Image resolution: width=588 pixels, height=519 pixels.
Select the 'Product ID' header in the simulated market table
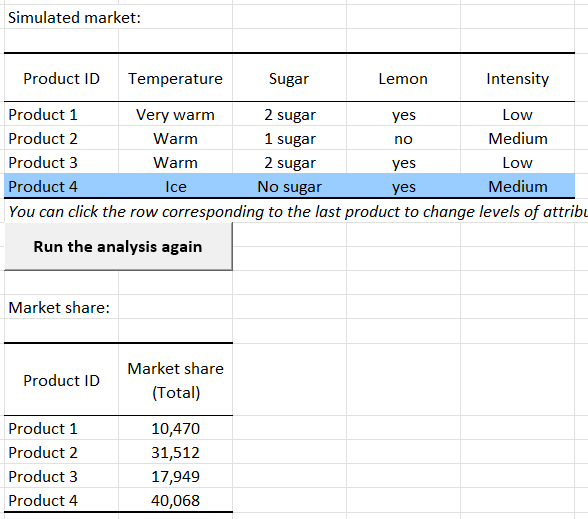tap(62, 79)
